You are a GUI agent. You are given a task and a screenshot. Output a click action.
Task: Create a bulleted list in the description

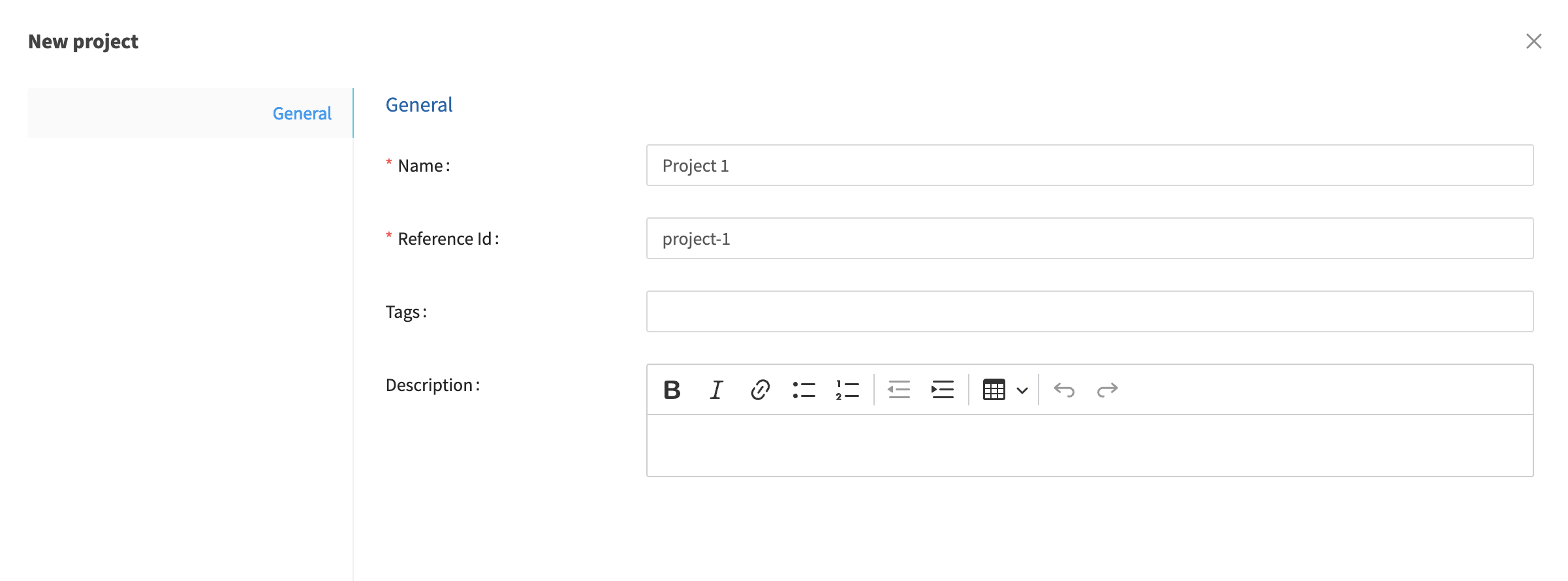[804, 390]
